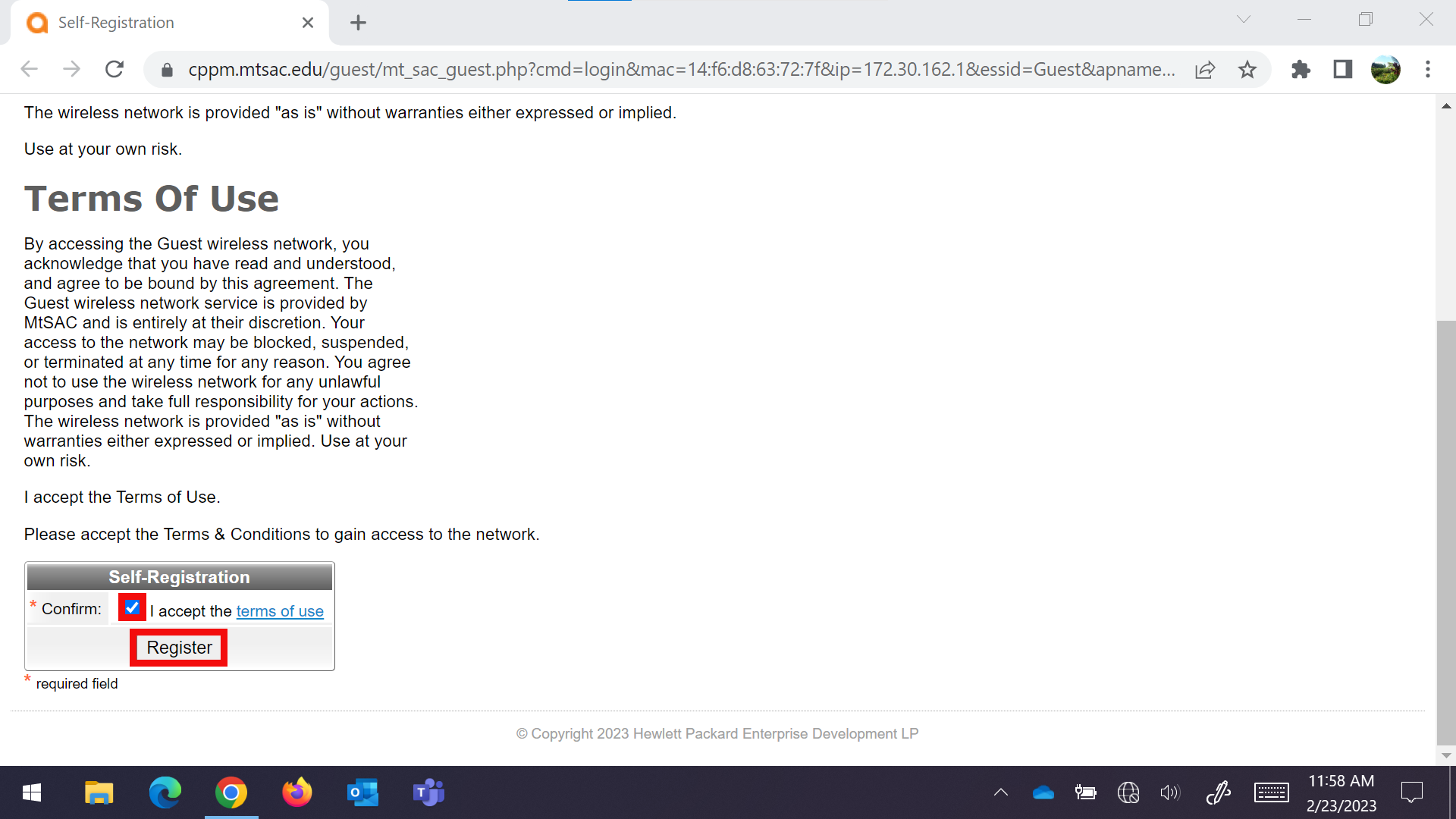The image size is (1456, 819).
Task: Click the page reload icon
Action: pyautogui.click(x=113, y=68)
